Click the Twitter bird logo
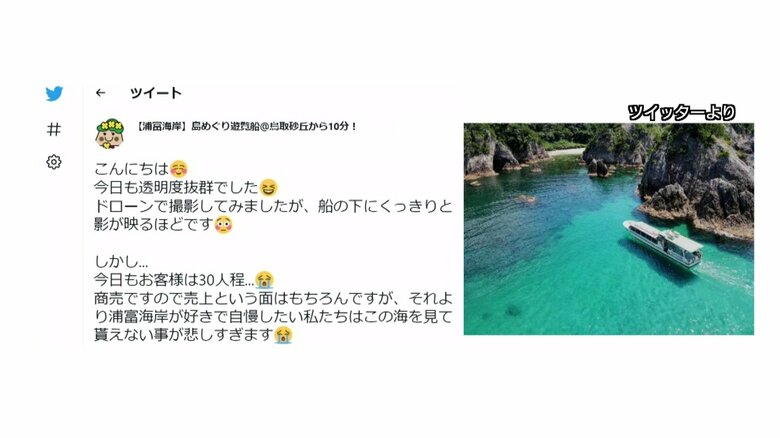Image resolution: width=780 pixels, height=438 pixels. 54,94
